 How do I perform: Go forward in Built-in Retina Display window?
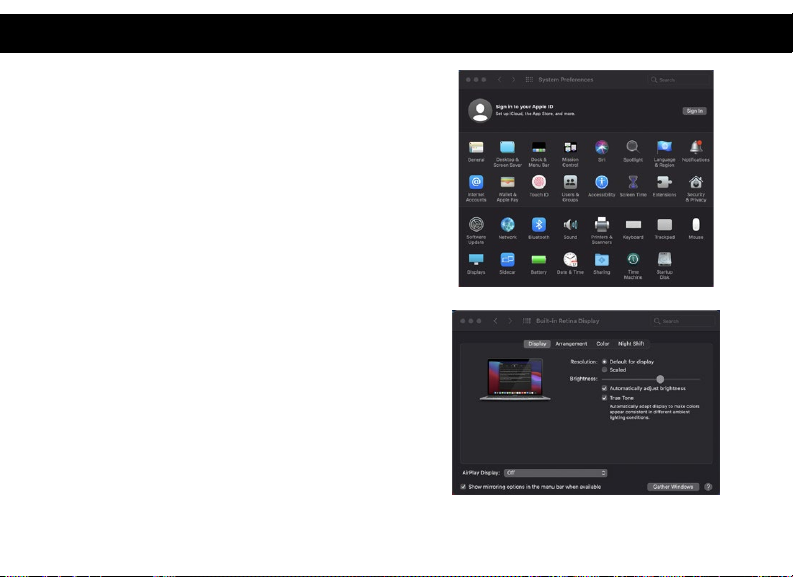(510, 321)
